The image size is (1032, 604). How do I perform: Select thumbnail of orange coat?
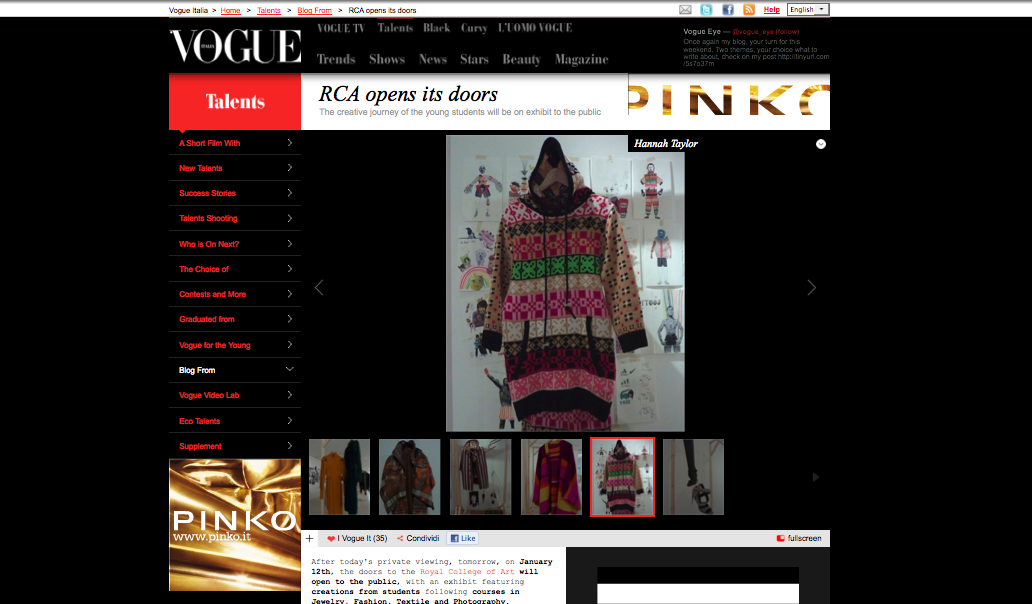pyautogui.click(x=340, y=477)
